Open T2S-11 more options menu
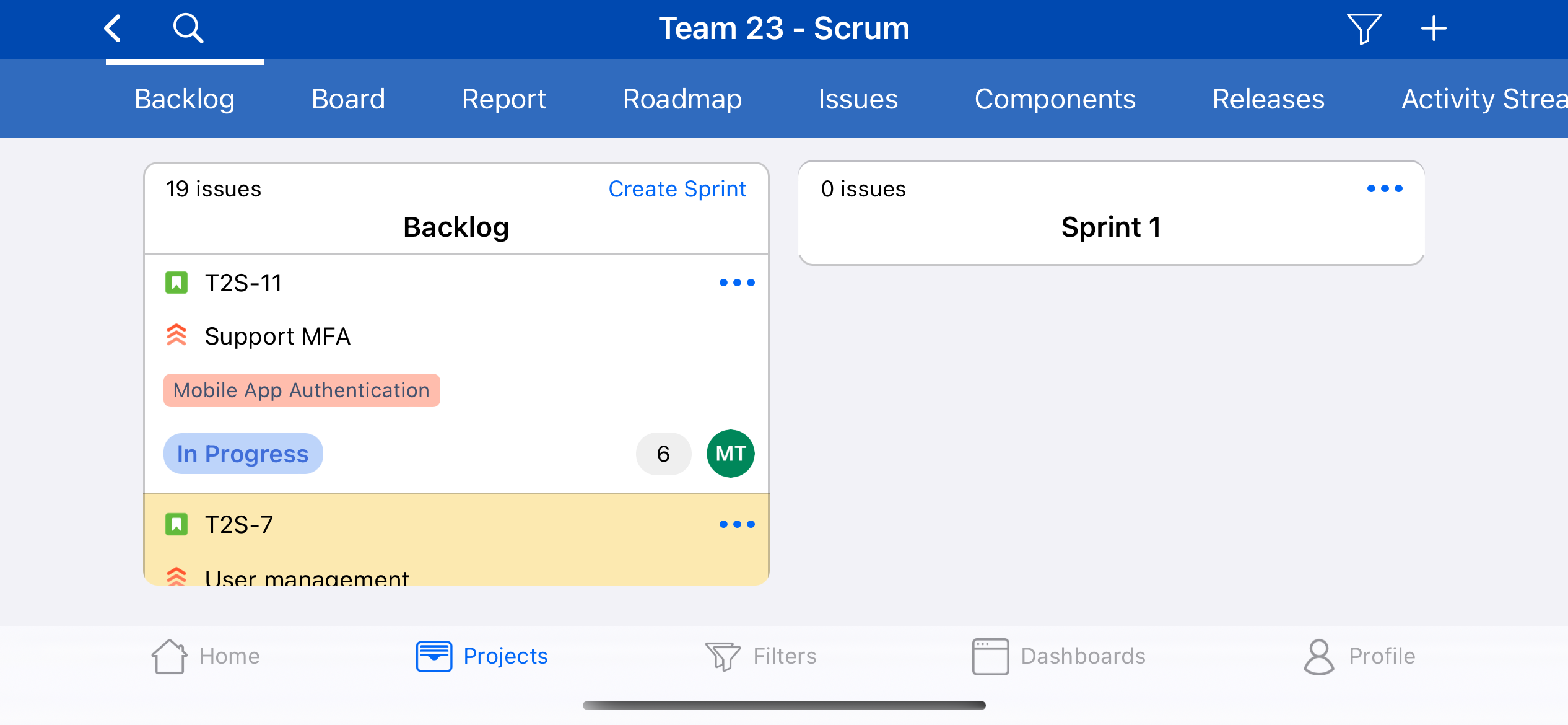This screenshot has height=725, width=1568. point(737,283)
